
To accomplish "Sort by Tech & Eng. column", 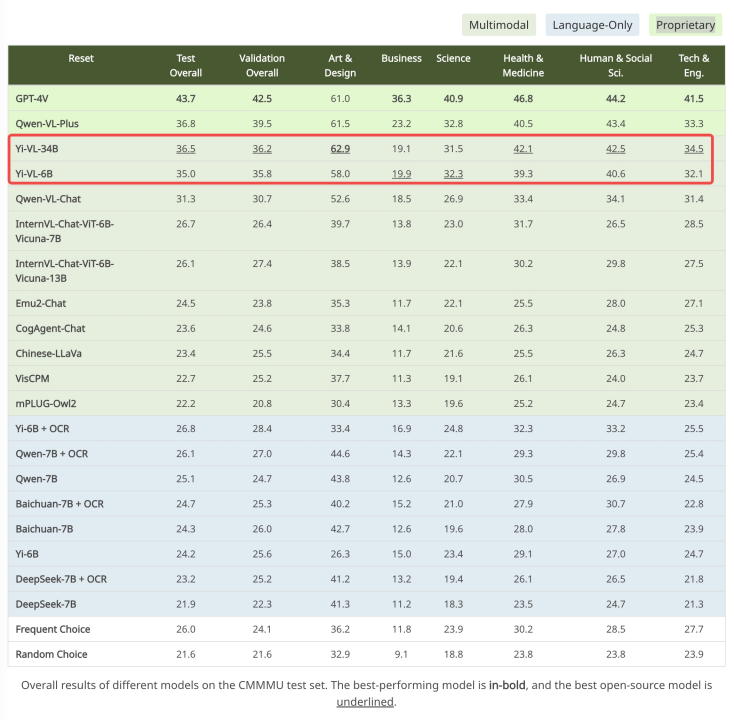I will point(694,66).
